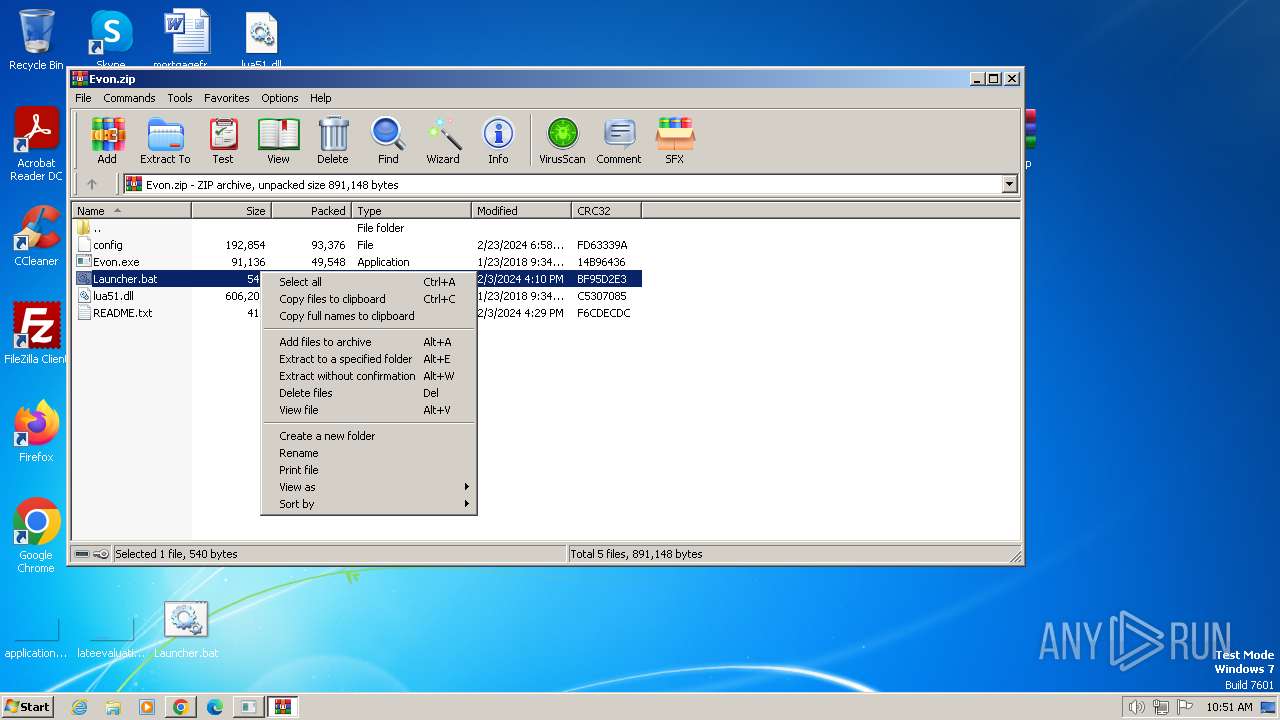Click the Test archive icon
The height and width of the screenshot is (720, 1280).
point(223,140)
